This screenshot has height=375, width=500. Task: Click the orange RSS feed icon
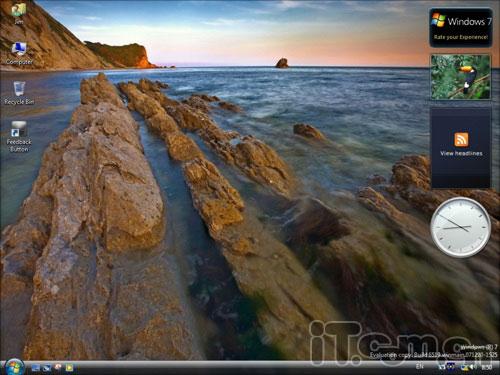461,139
